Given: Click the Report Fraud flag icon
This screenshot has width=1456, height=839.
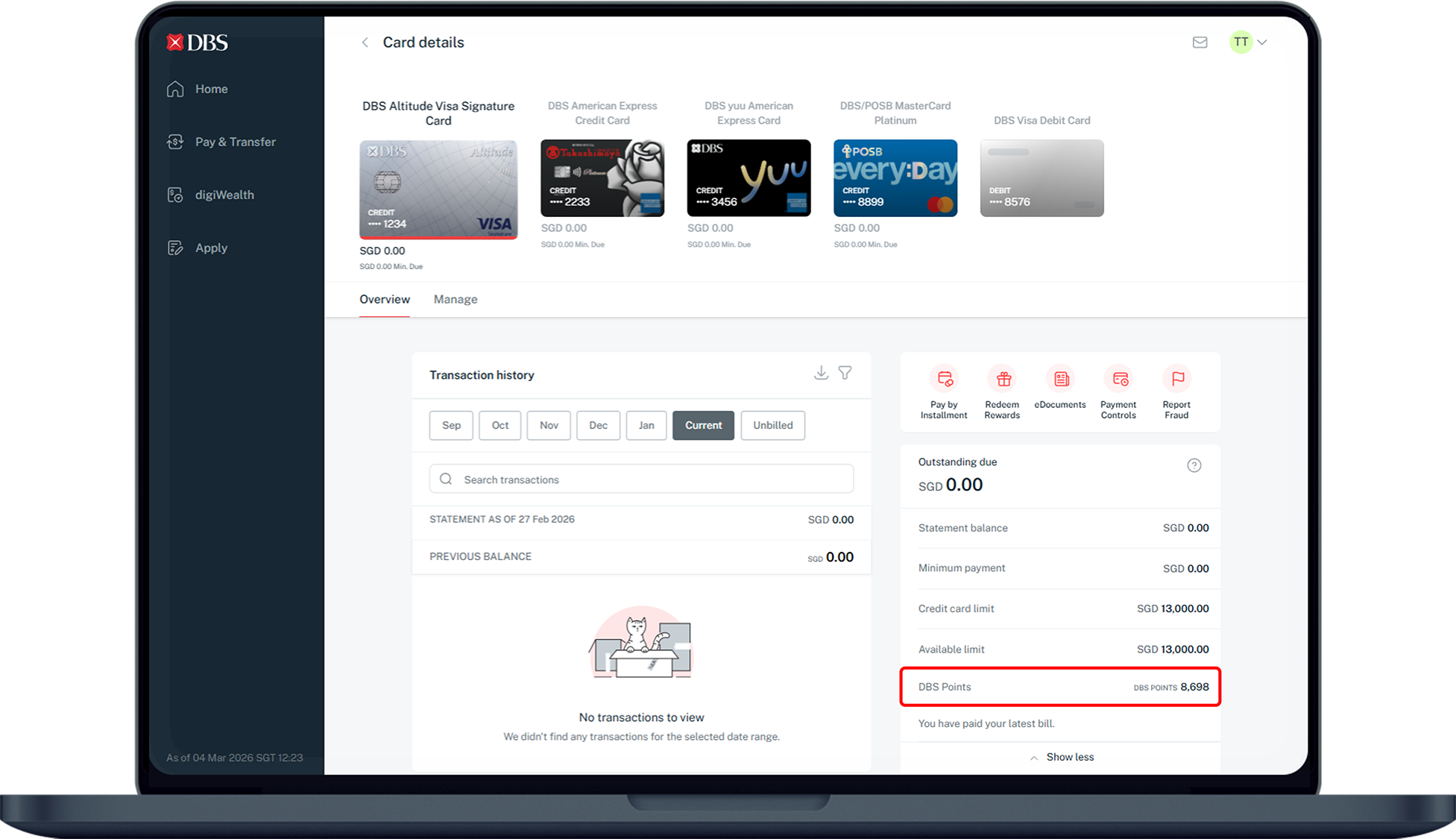Looking at the screenshot, I should click(1178, 379).
